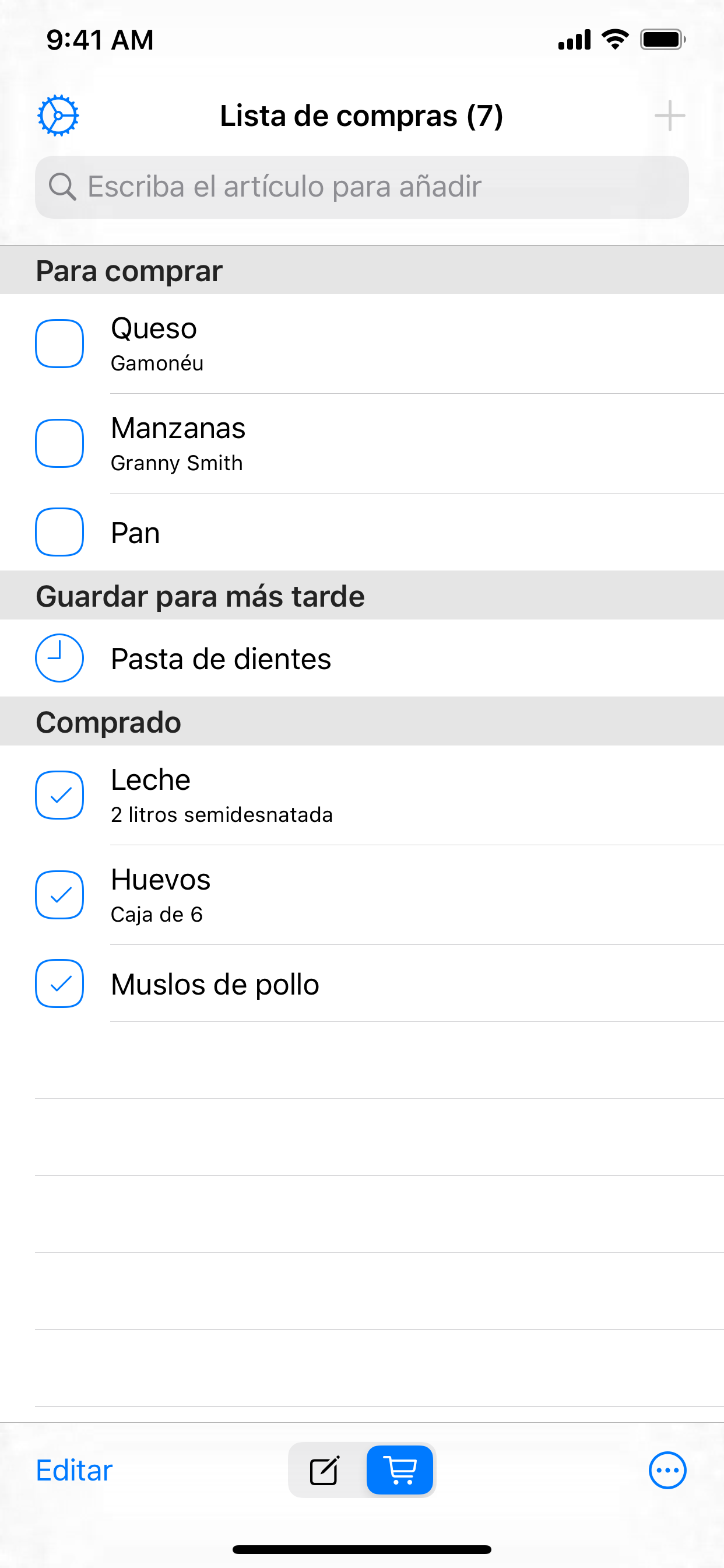Open the Pasta de dientes item
This screenshot has height=1568, width=724.
click(x=221, y=659)
